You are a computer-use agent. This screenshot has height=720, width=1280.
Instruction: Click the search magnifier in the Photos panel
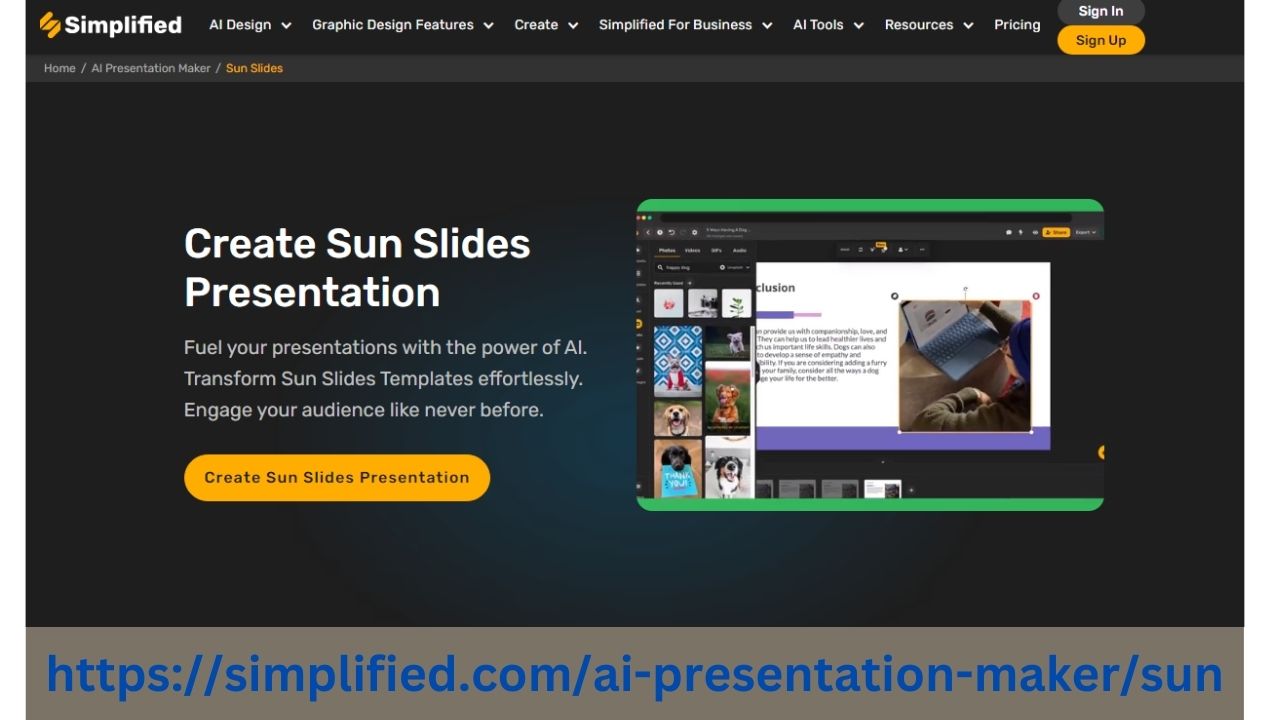(660, 267)
